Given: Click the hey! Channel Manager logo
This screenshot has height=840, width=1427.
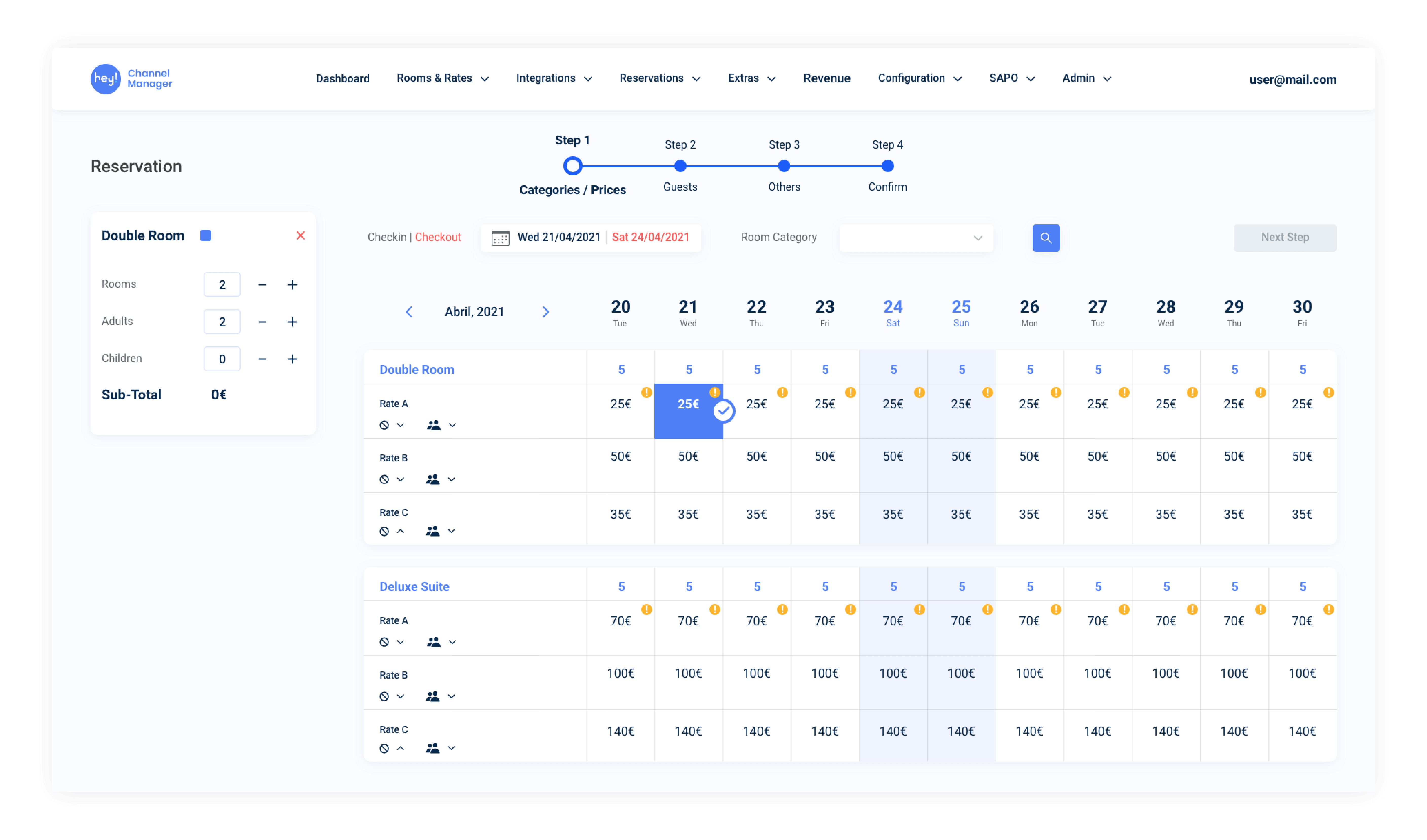Looking at the screenshot, I should pos(131,79).
